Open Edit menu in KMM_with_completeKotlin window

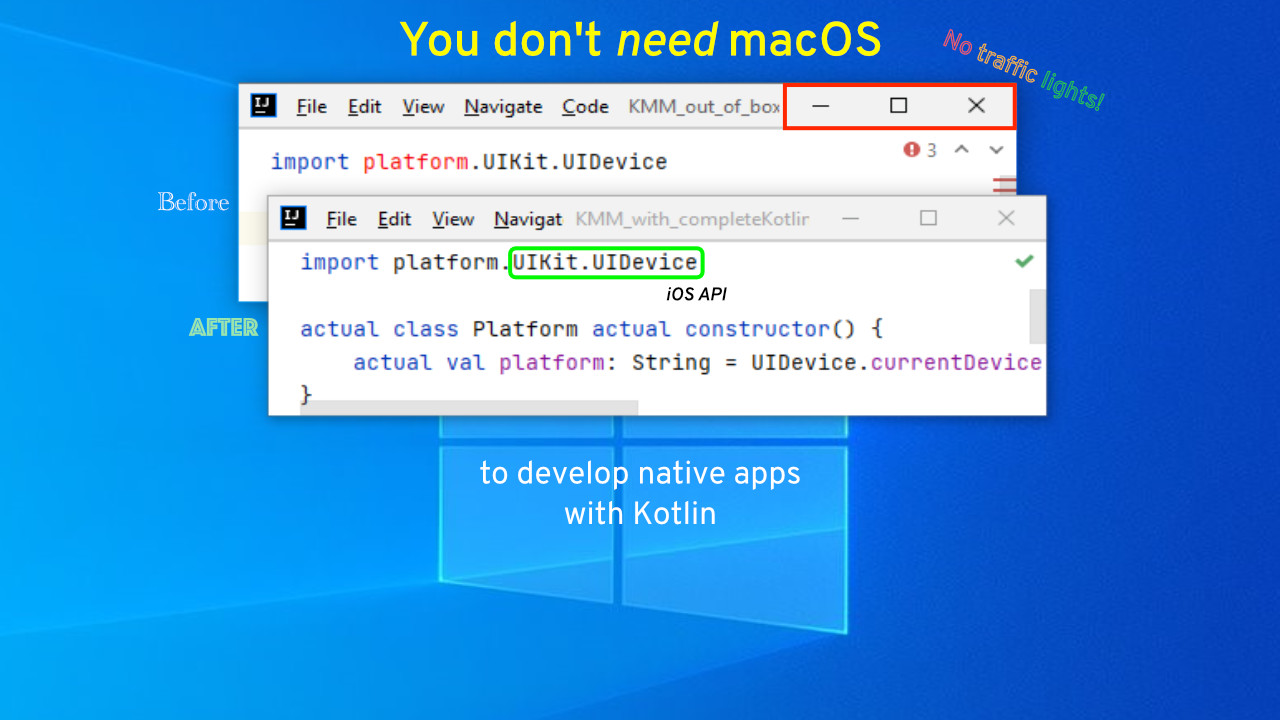395,219
